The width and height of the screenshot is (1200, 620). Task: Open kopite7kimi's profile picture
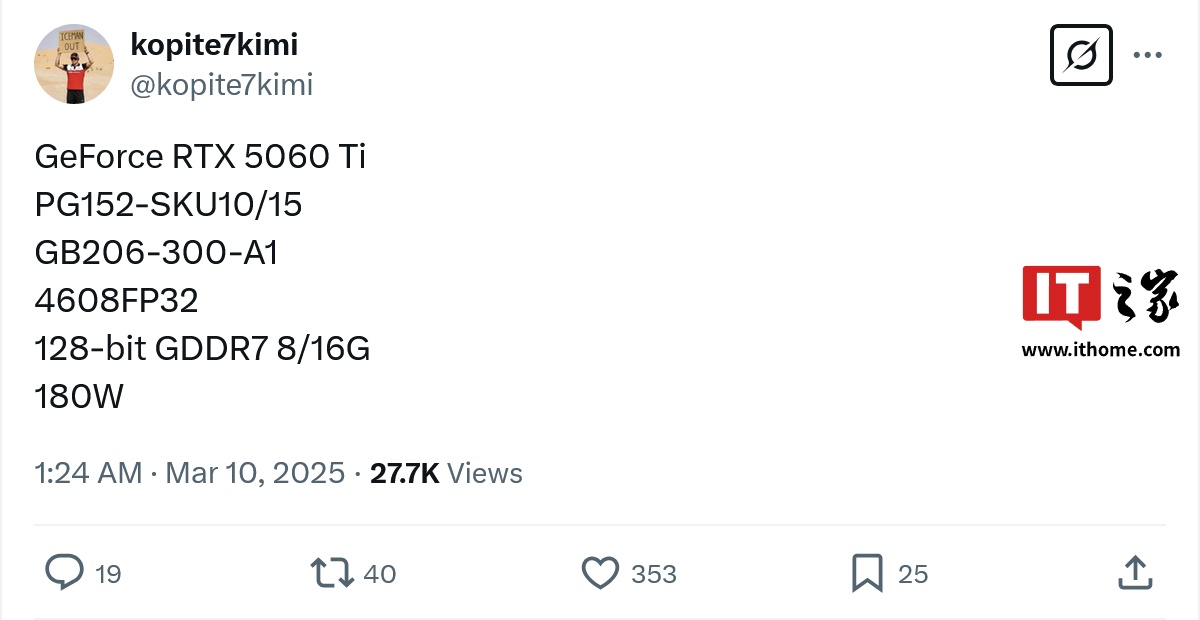74,64
